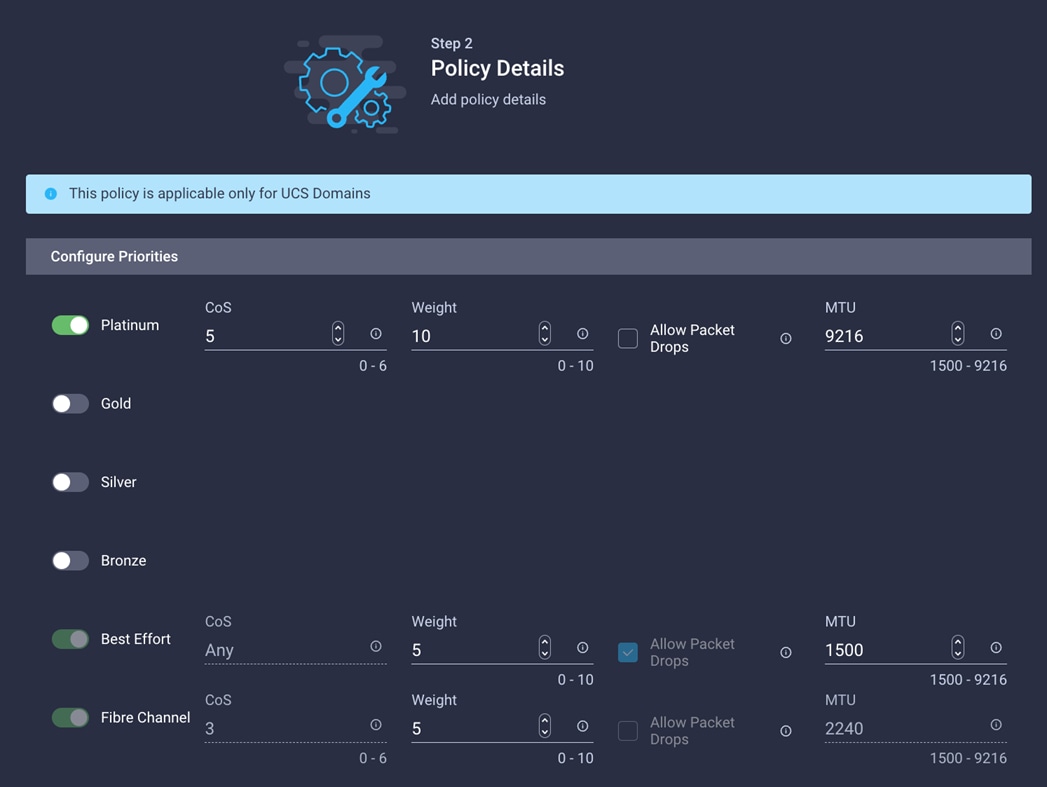Toggle the Best Effort priority switch
This screenshot has height=787, width=1047.
click(70, 639)
